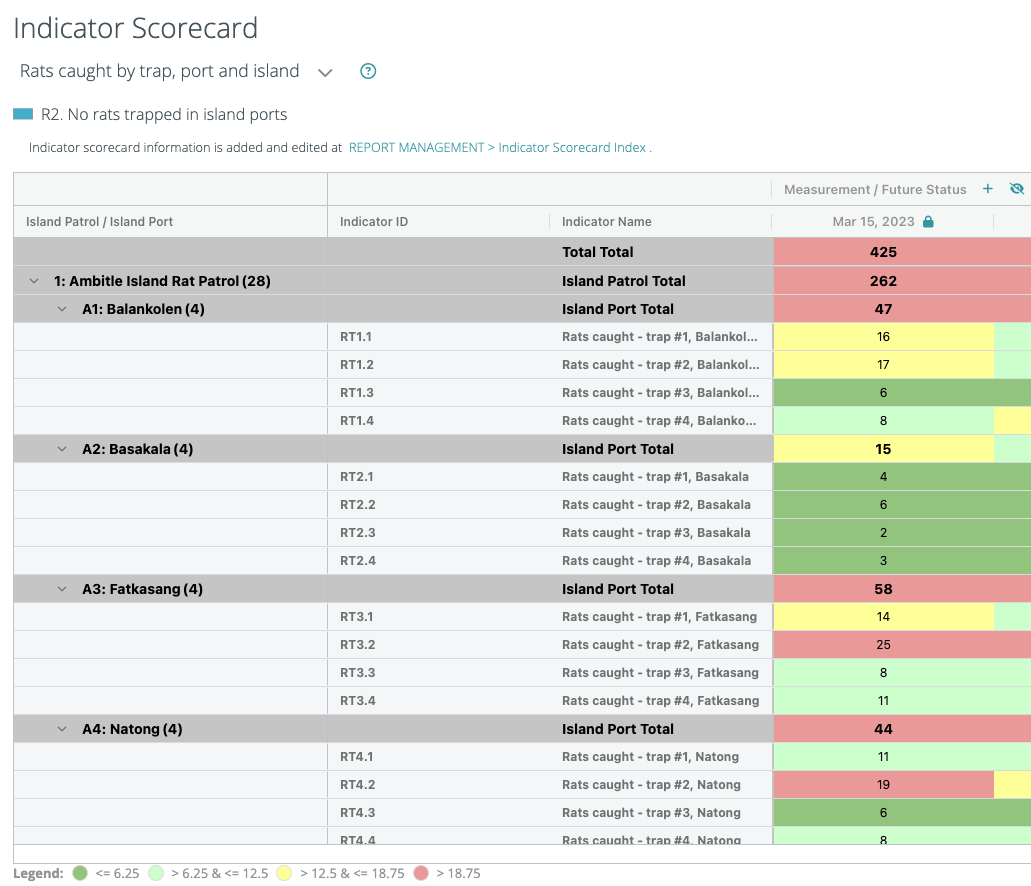Click the green "<= 6.25" legend dot

[81, 873]
